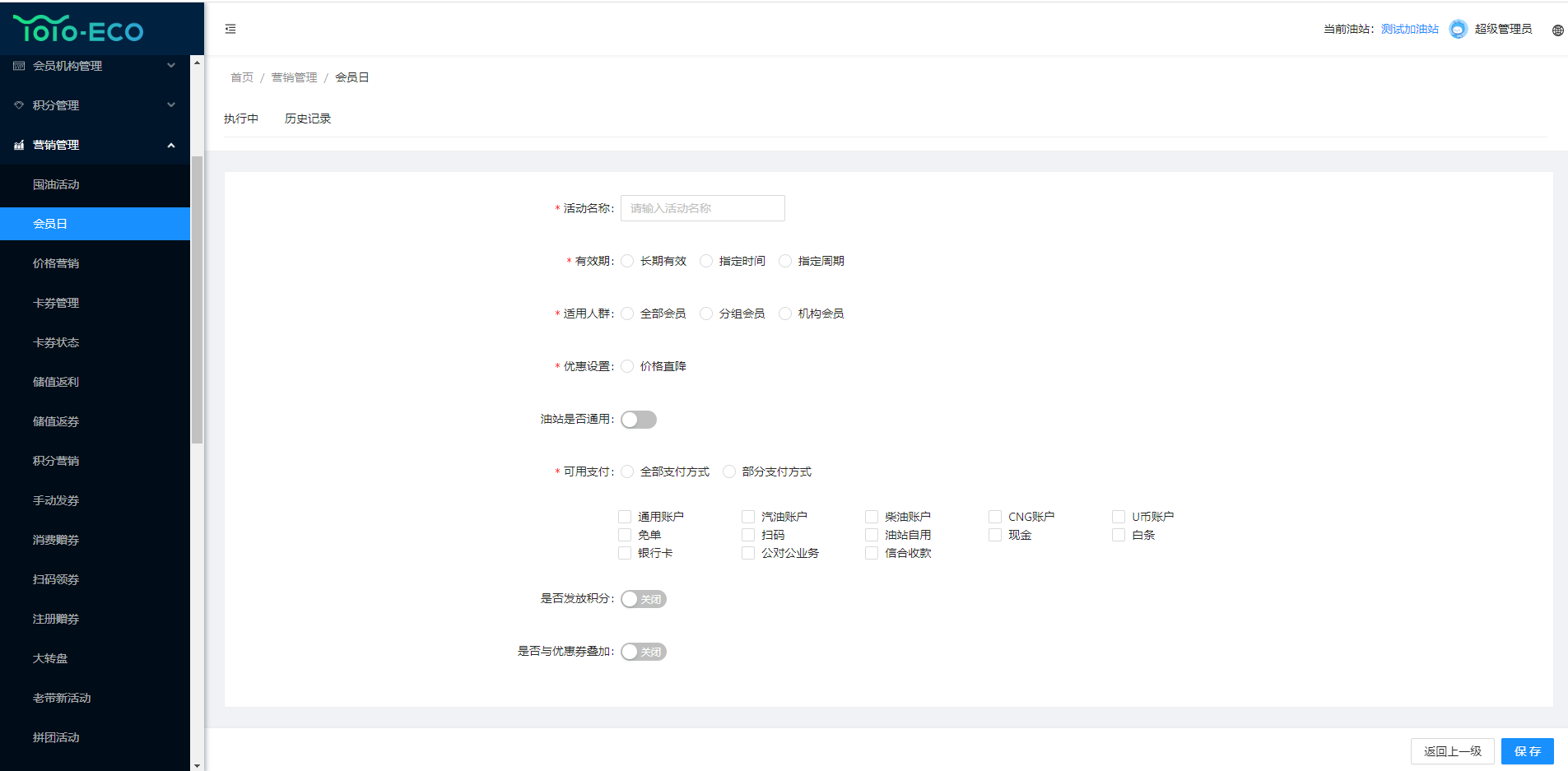Open the 老带新活动 menu item
Image resolution: width=1568 pixels, height=771 pixels.
point(95,698)
